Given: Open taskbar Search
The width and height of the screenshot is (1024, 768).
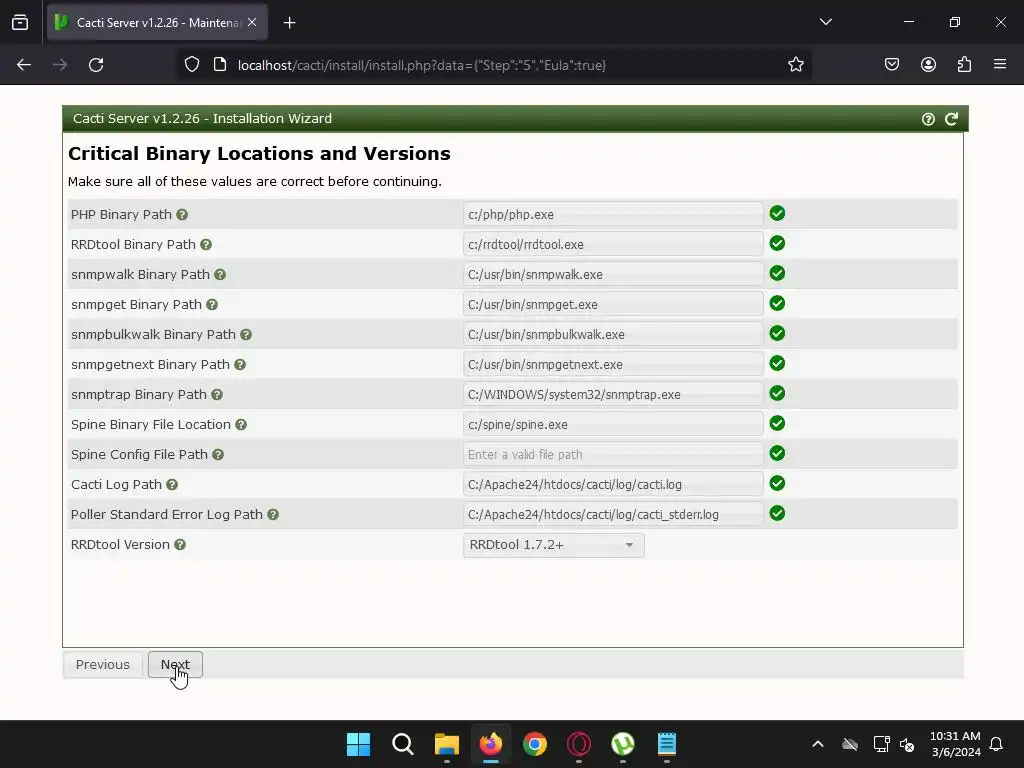Looking at the screenshot, I should tap(402, 744).
